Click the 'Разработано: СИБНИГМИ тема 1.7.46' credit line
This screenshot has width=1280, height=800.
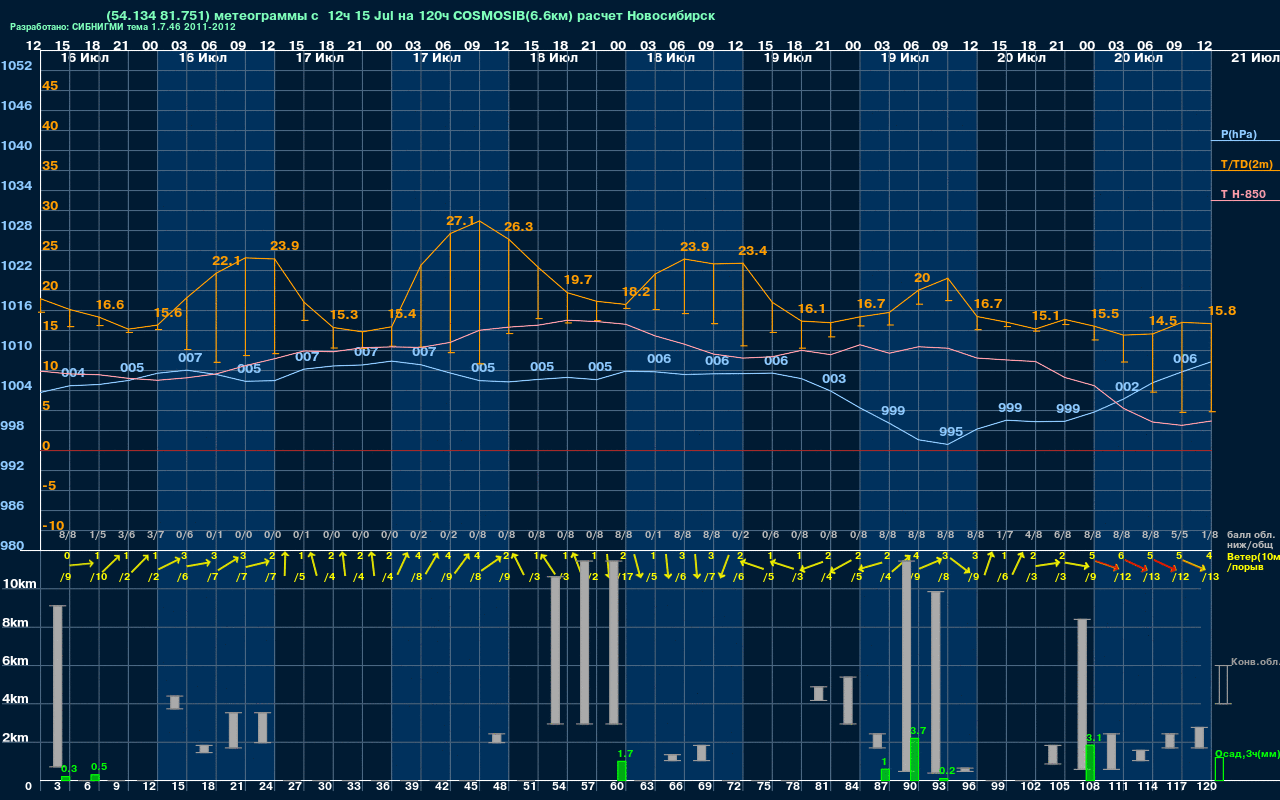pyautogui.click(x=123, y=27)
